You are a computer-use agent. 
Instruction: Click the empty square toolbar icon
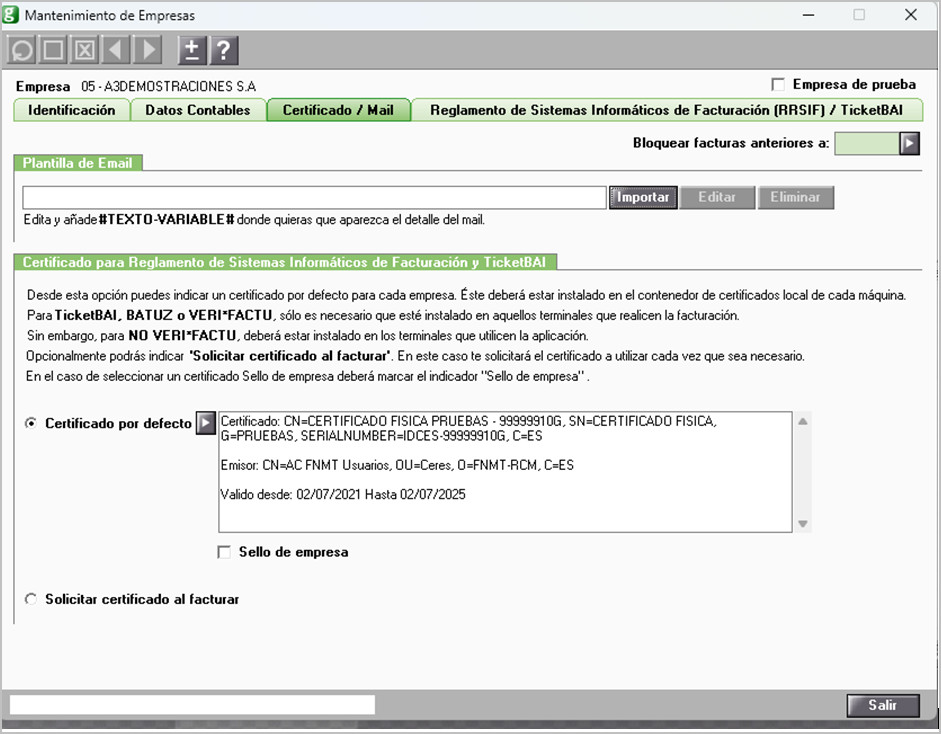[x=53, y=50]
